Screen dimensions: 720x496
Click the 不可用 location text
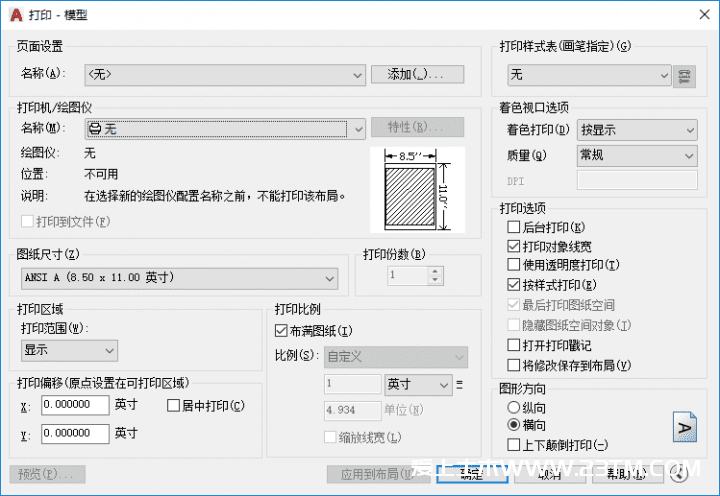101,174
